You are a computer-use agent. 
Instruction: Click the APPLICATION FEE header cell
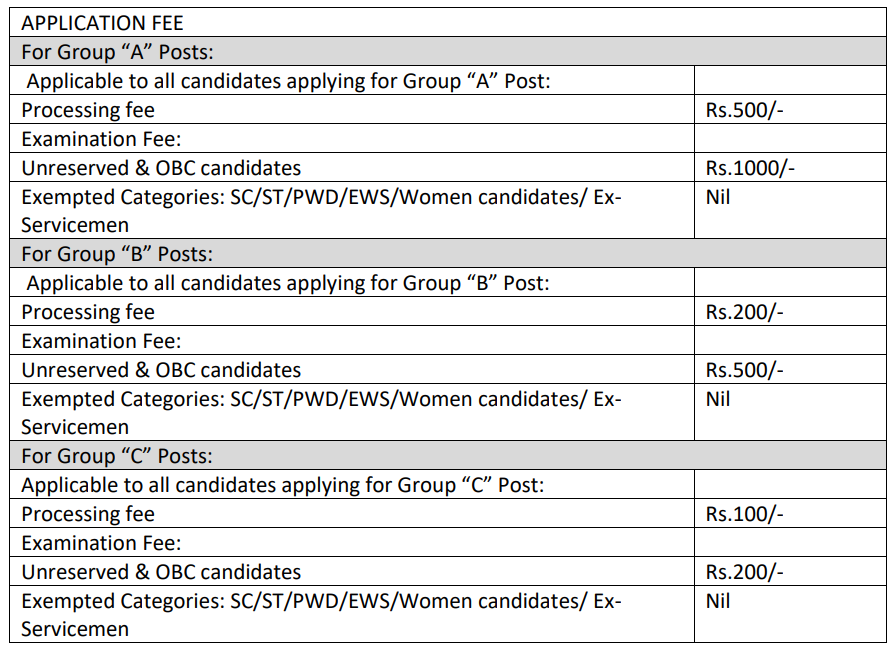[x=448, y=23]
